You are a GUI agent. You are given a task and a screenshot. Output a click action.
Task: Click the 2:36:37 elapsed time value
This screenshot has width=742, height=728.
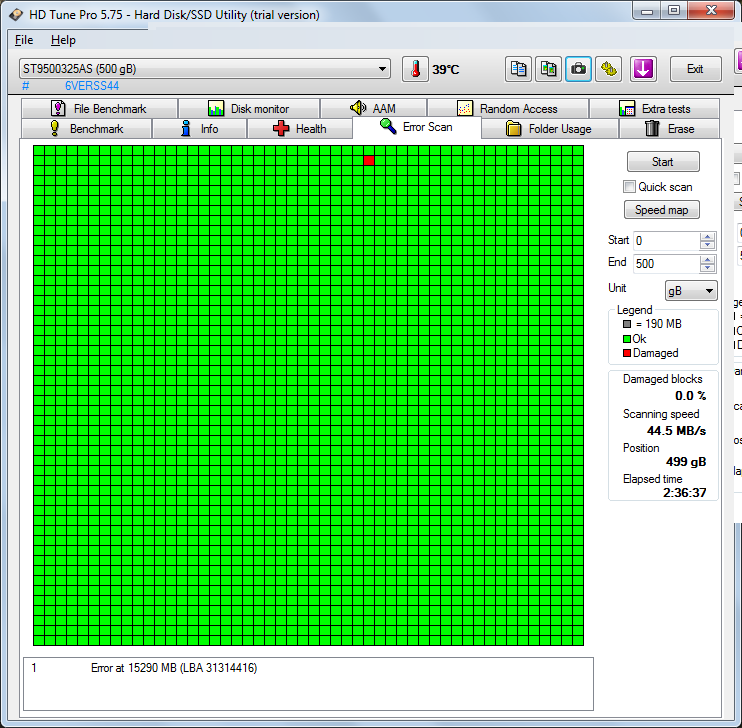(684, 493)
